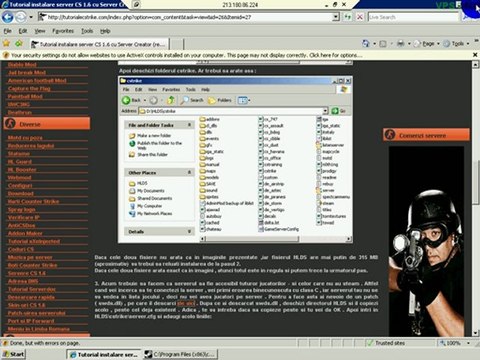Select the Tutorial instalare server tab
480x360 pixels.
(x=99, y=44)
